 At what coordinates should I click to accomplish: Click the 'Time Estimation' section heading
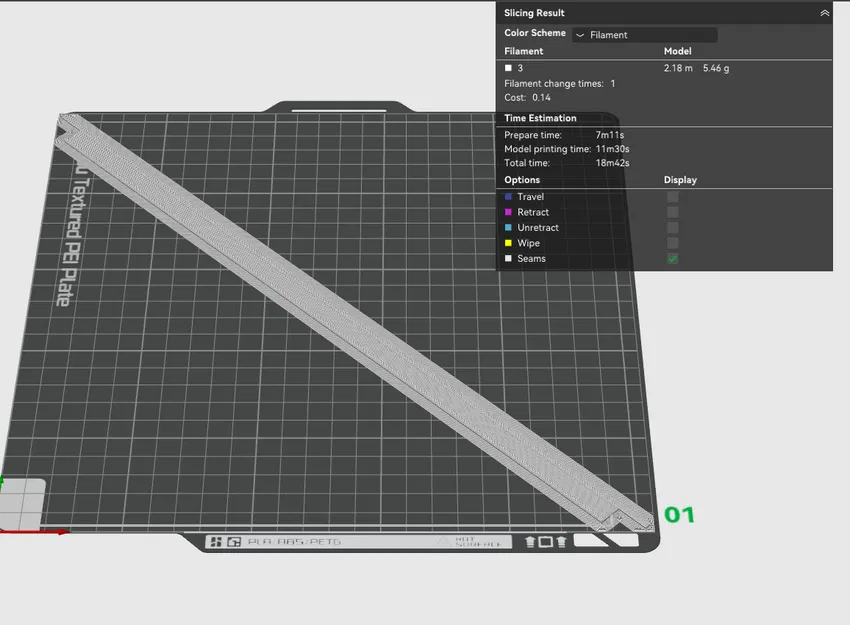click(x=540, y=118)
